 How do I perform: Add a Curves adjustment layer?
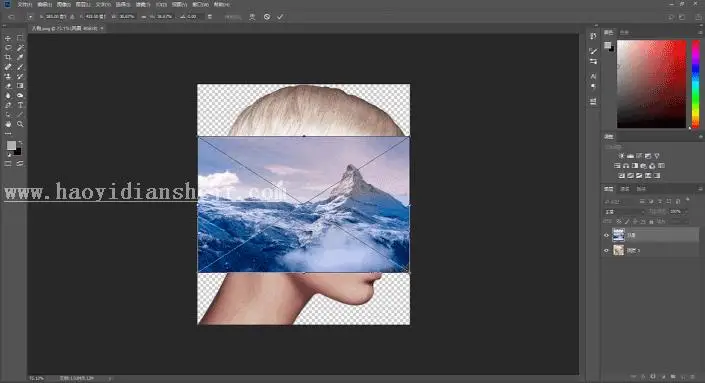[639, 156]
